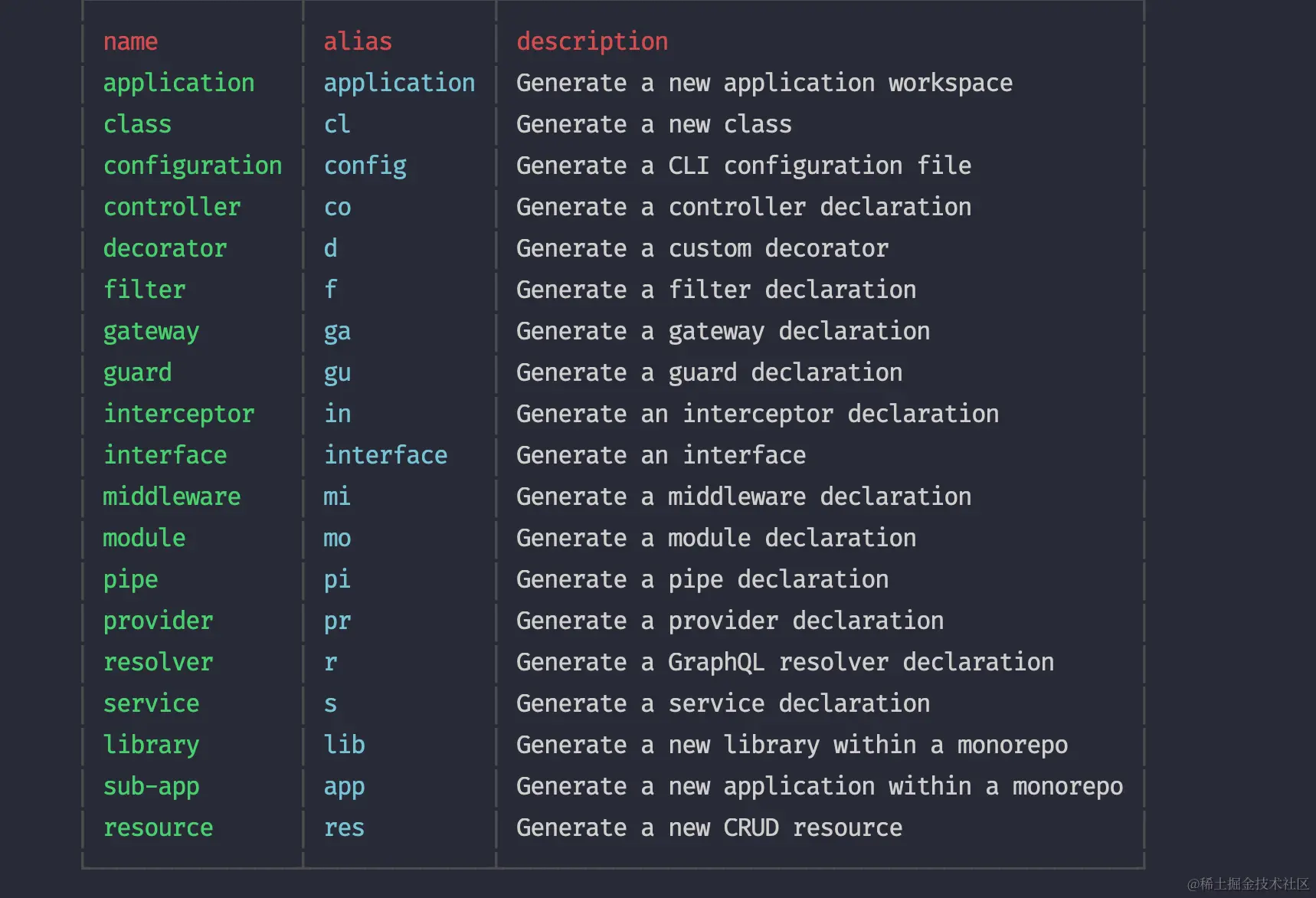Select the 'guard' name entry
The image size is (1316, 898).
coord(138,372)
